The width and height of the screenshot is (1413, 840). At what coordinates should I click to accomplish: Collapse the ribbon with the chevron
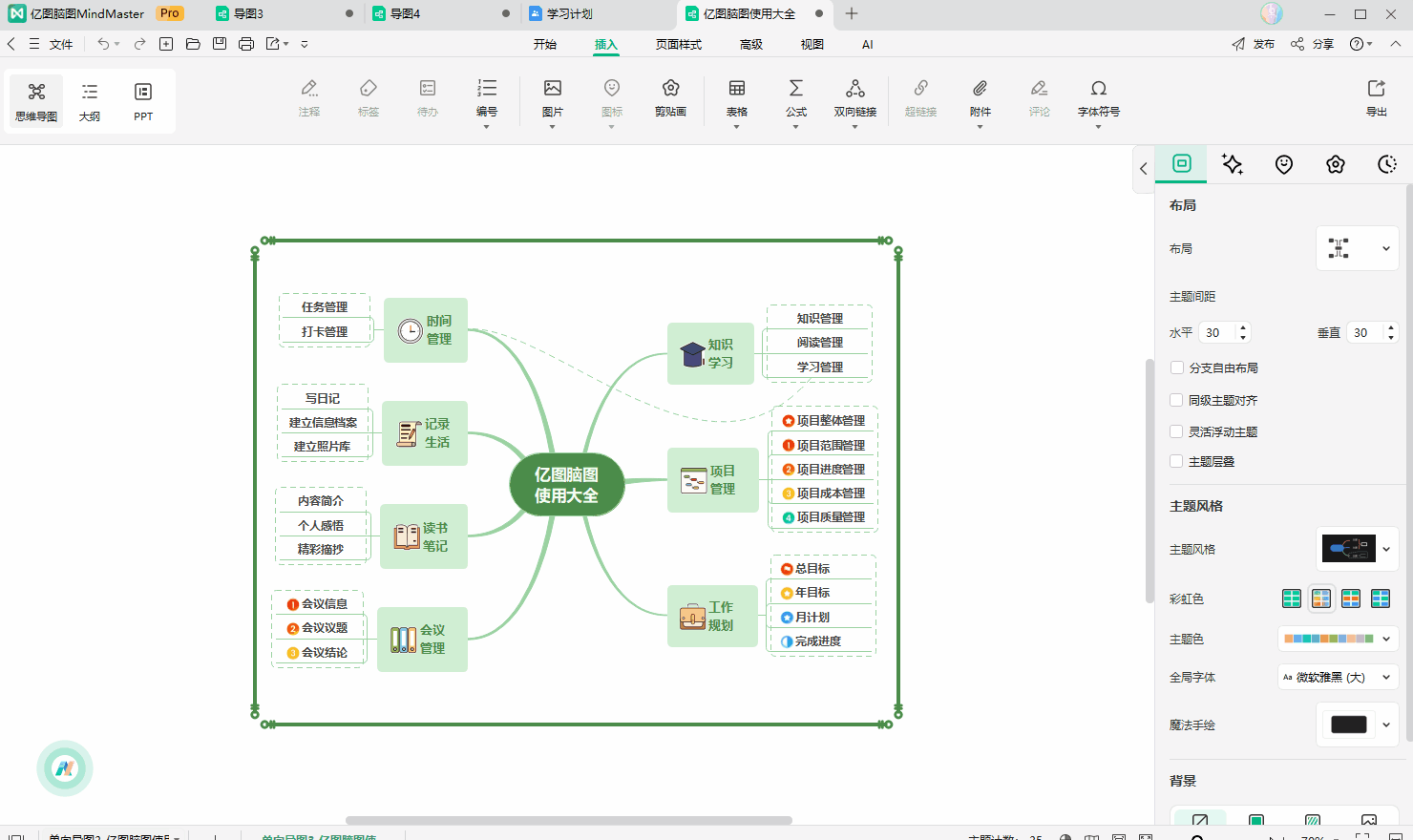coord(1395,44)
